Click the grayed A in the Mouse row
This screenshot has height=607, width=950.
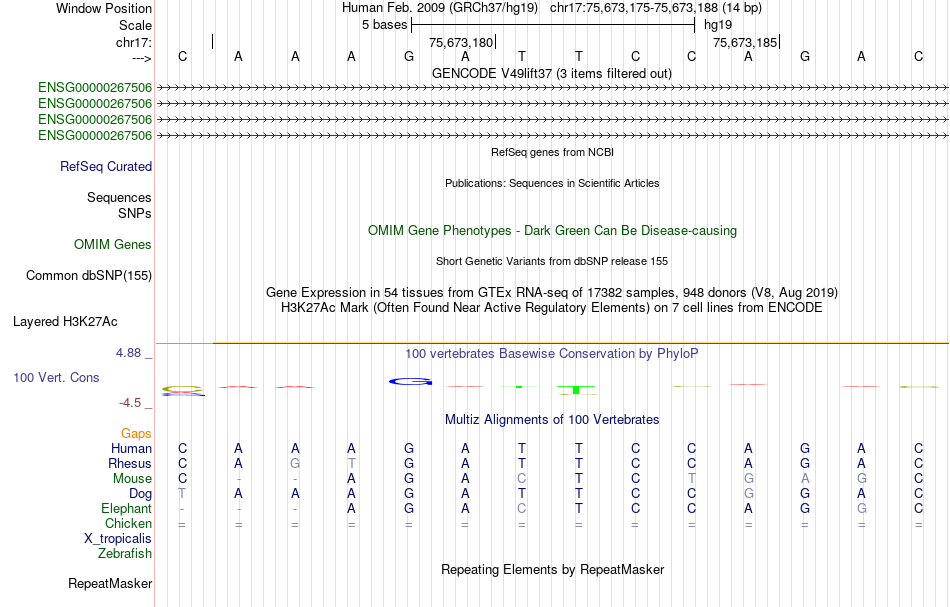pyautogui.click(x=805, y=479)
